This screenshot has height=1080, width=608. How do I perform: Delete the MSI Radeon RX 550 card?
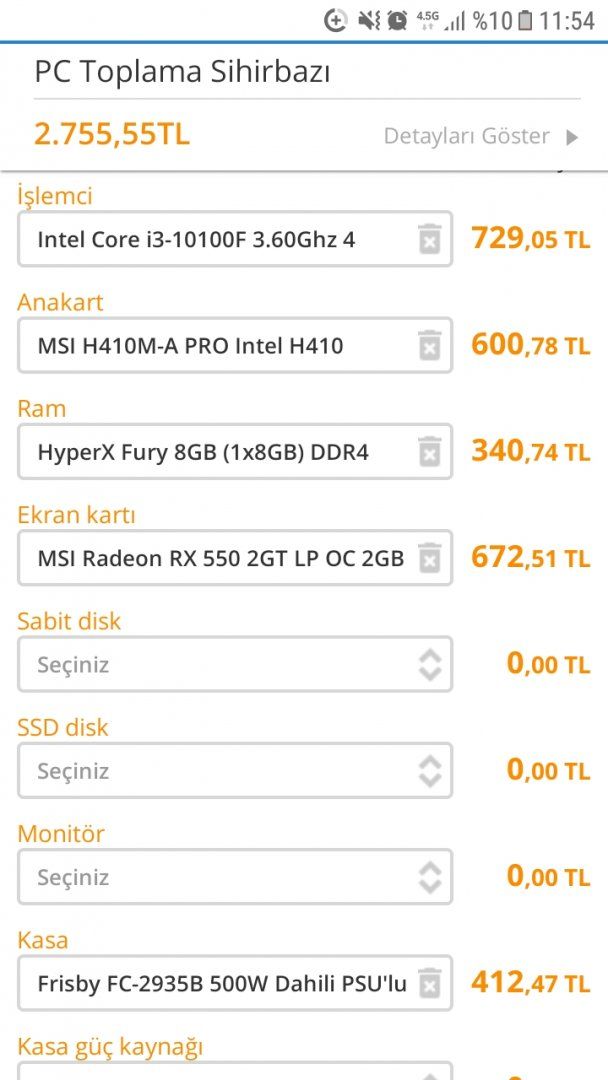(x=429, y=558)
